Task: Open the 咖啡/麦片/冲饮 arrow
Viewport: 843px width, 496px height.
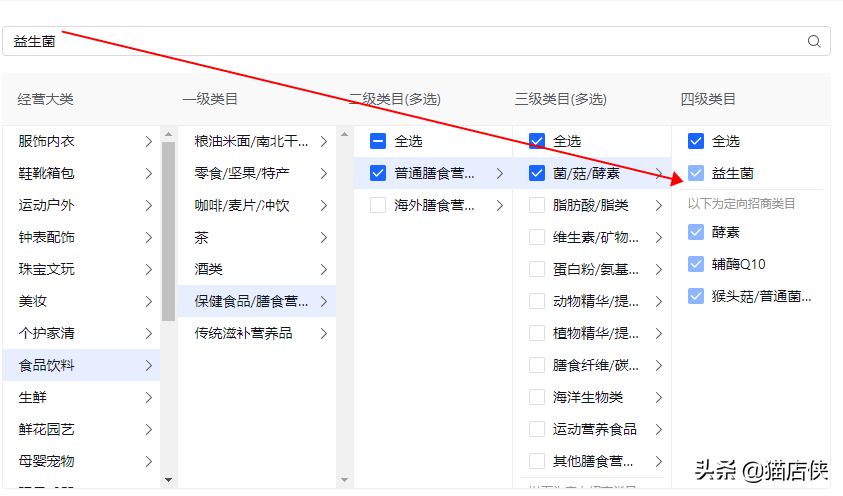Action: click(324, 205)
